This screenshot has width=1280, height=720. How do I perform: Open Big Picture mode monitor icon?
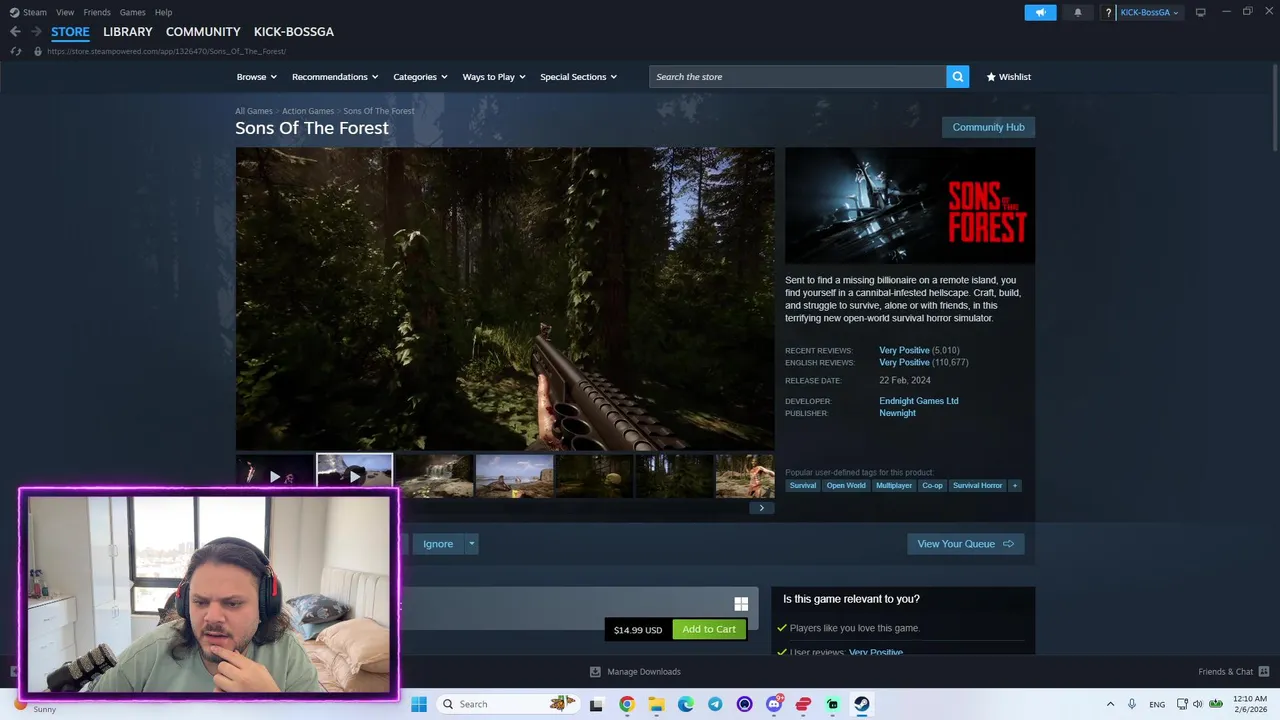tap(1200, 12)
